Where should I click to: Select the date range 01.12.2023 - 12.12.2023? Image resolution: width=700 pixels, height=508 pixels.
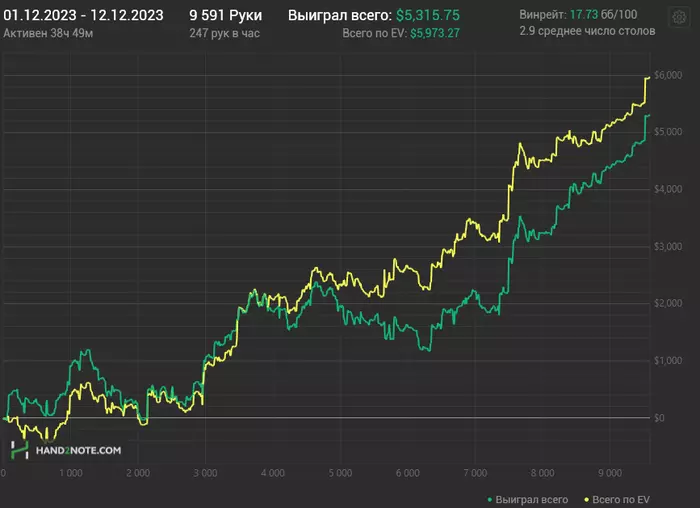[83, 15]
